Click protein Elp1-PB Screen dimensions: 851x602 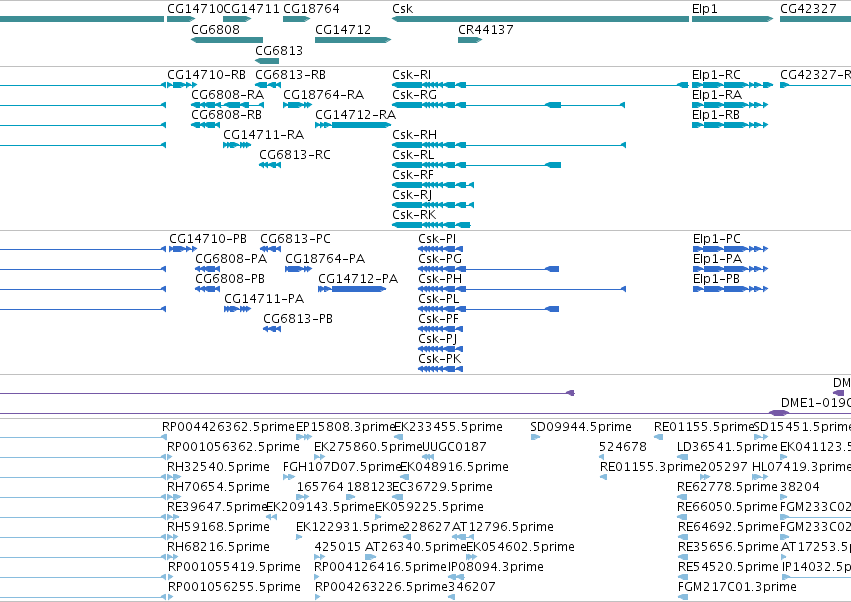coord(716,279)
